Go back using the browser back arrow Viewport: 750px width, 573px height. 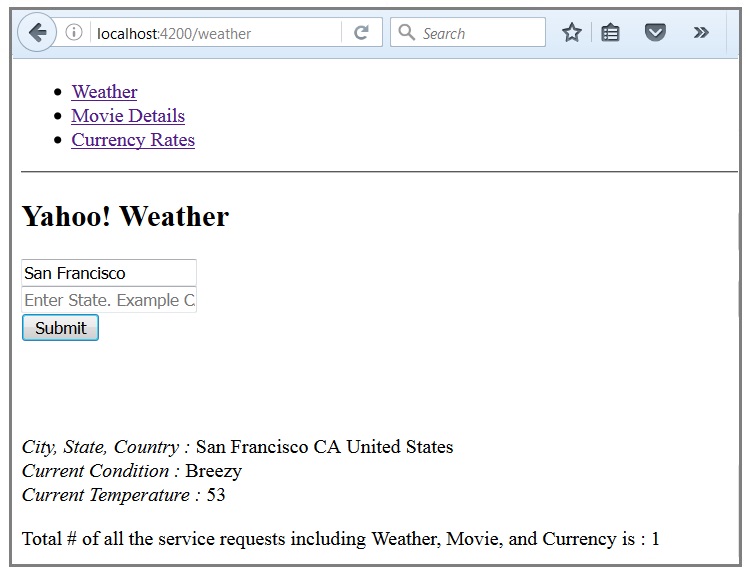click(x=37, y=33)
